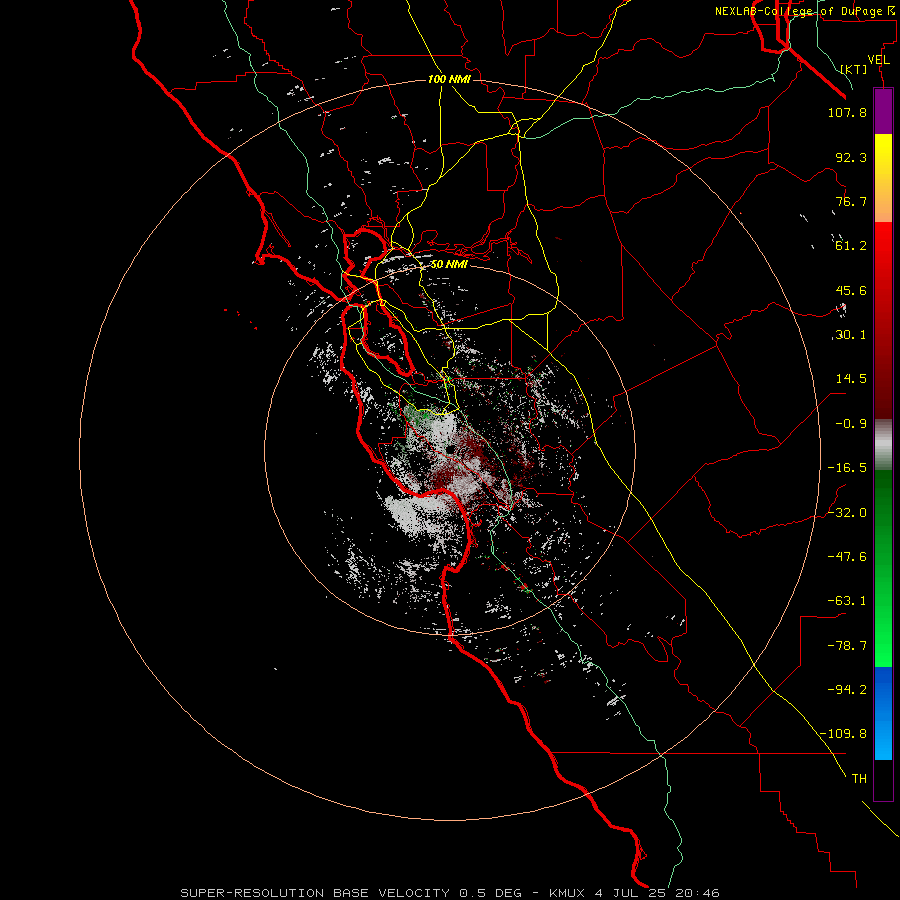The height and width of the screenshot is (900, 900).
Task: Select the 61.2 velocity legend value
Action: 851,246
